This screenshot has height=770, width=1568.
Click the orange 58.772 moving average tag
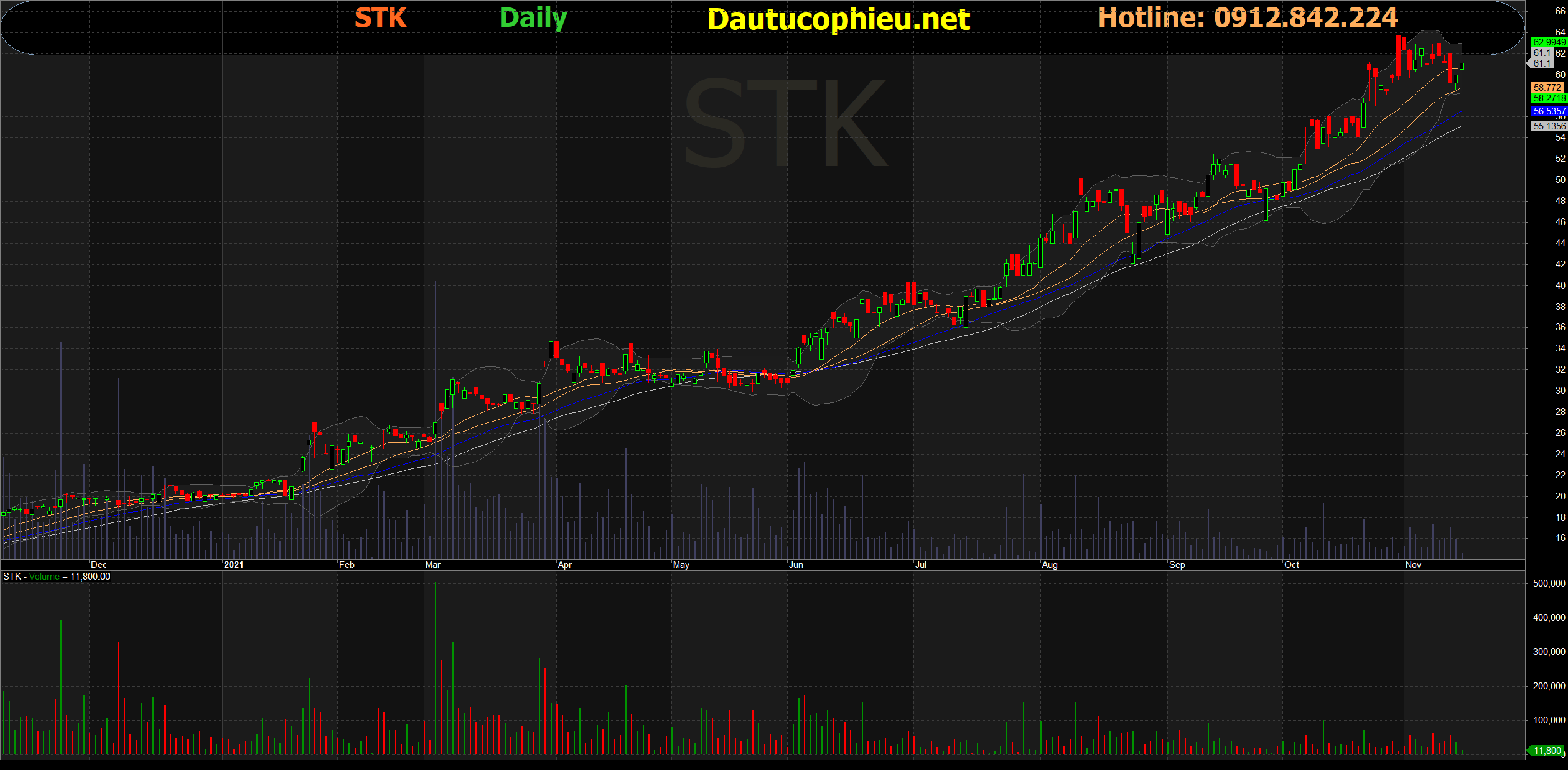click(x=1548, y=88)
